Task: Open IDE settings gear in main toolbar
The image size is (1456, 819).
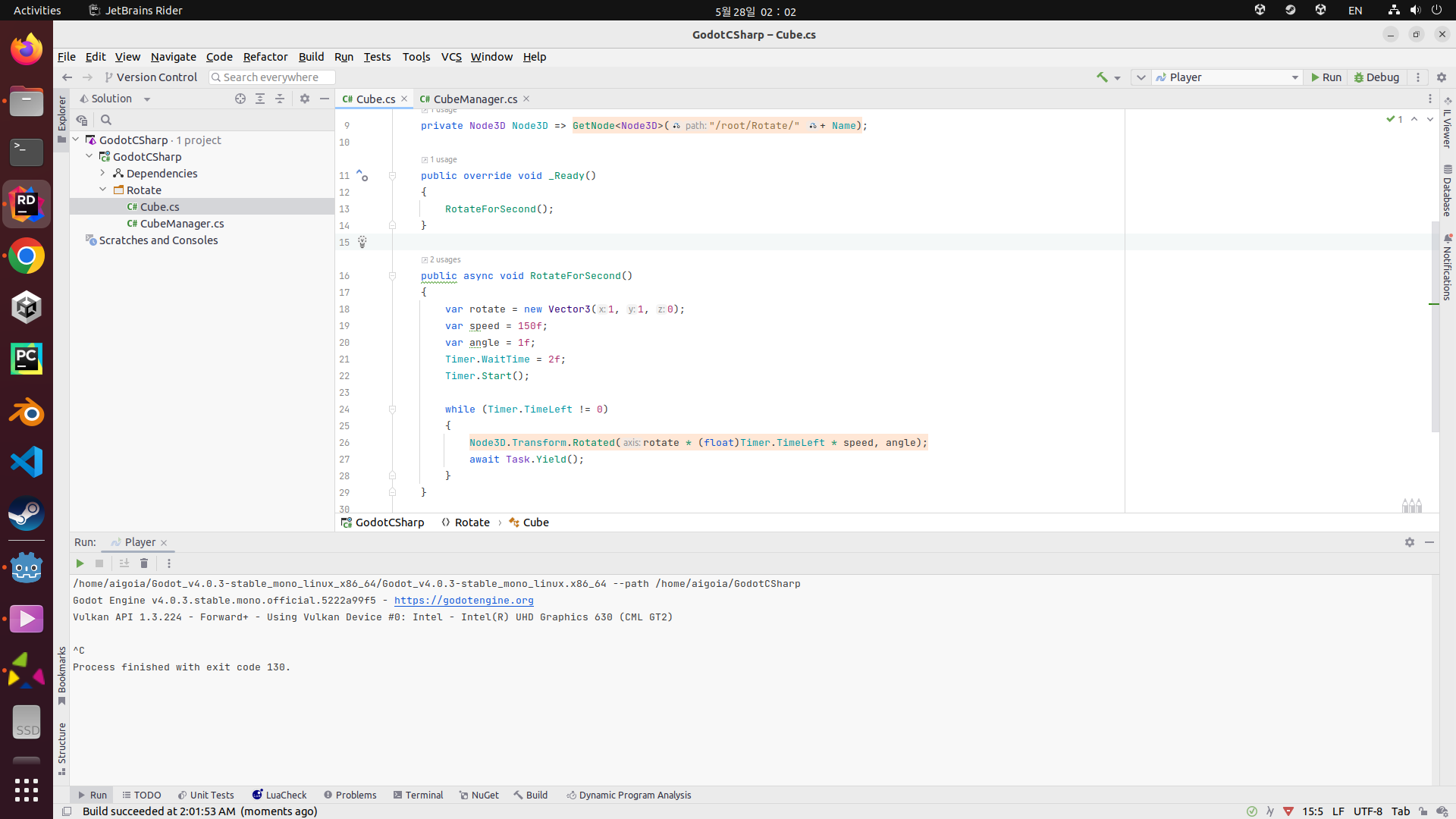Action: tap(1442, 77)
